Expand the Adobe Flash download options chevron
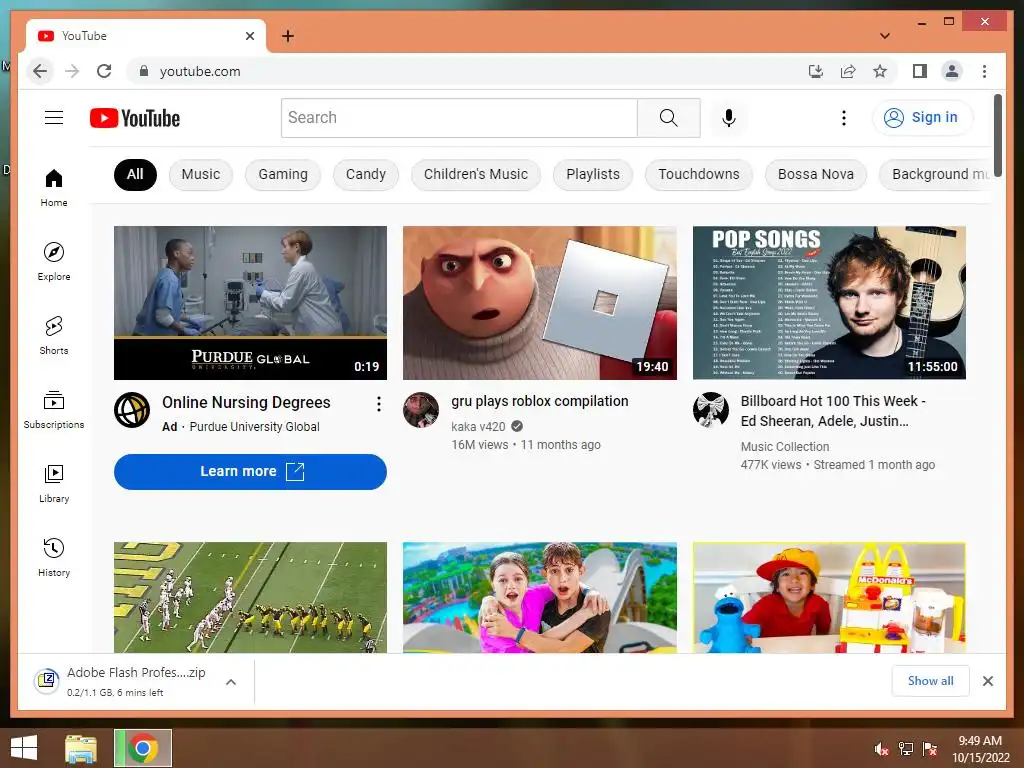The height and width of the screenshot is (768, 1024). [231, 682]
